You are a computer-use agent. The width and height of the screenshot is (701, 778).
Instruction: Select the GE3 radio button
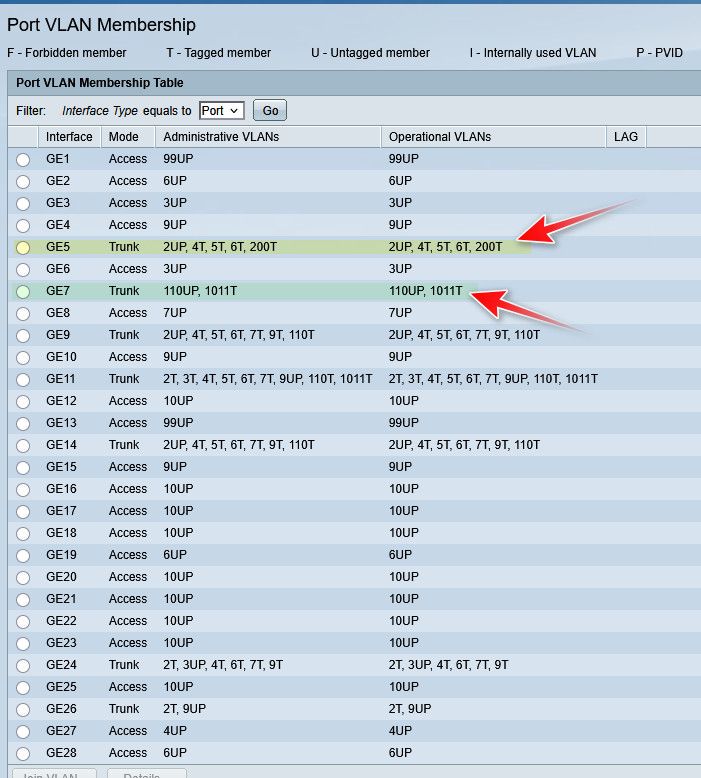coord(23,203)
